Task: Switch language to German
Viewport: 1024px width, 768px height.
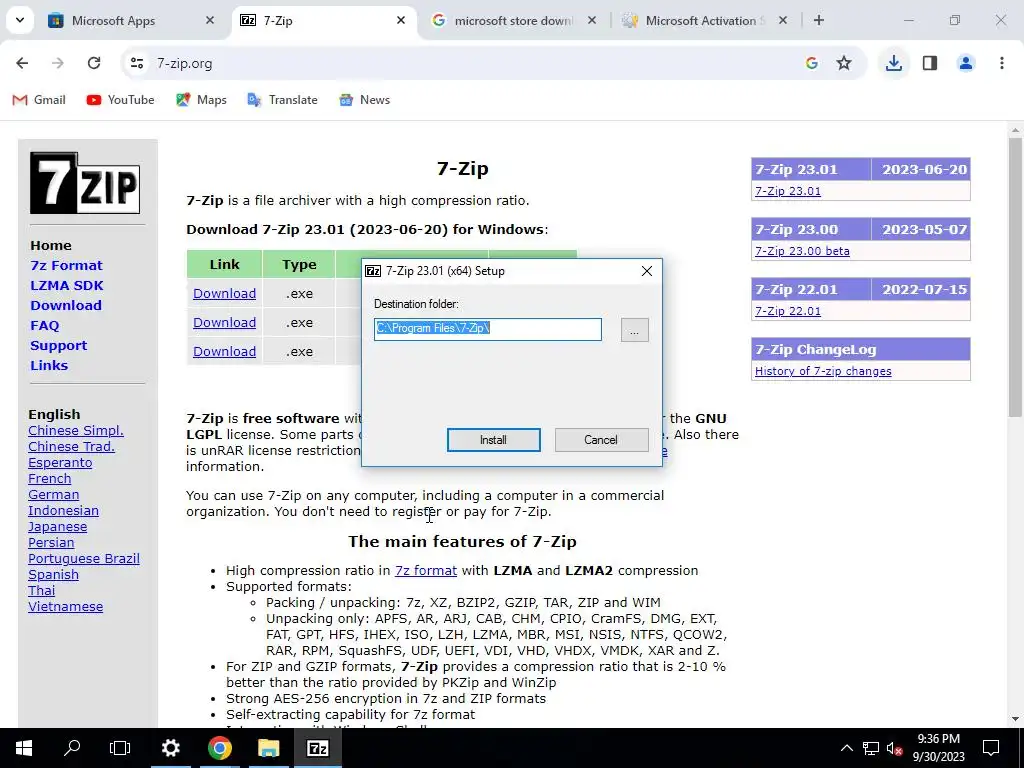Action: (54, 495)
